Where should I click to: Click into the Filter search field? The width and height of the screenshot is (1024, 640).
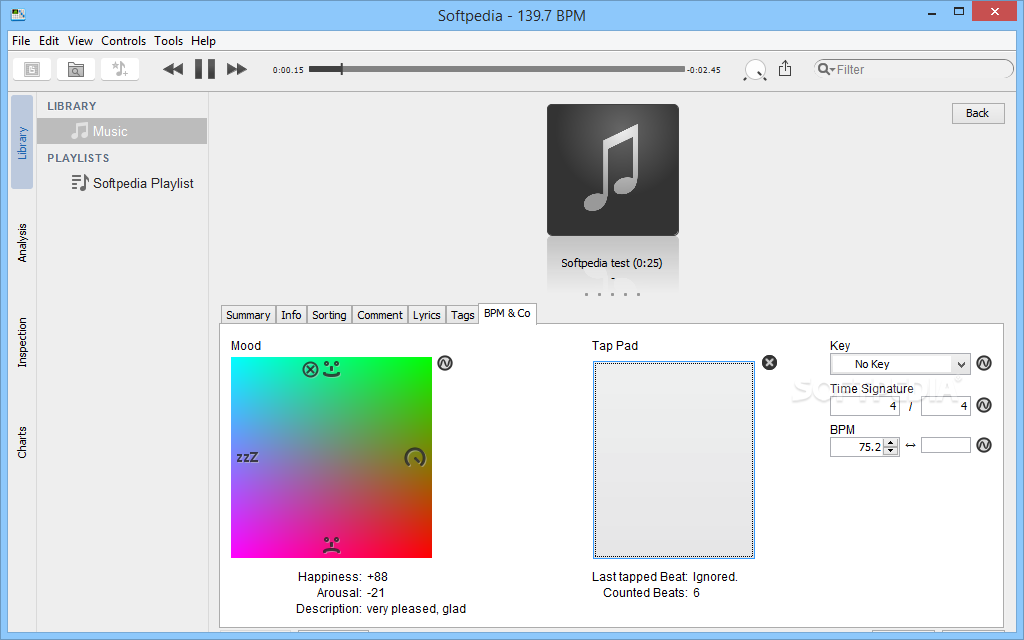coord(914,69)
